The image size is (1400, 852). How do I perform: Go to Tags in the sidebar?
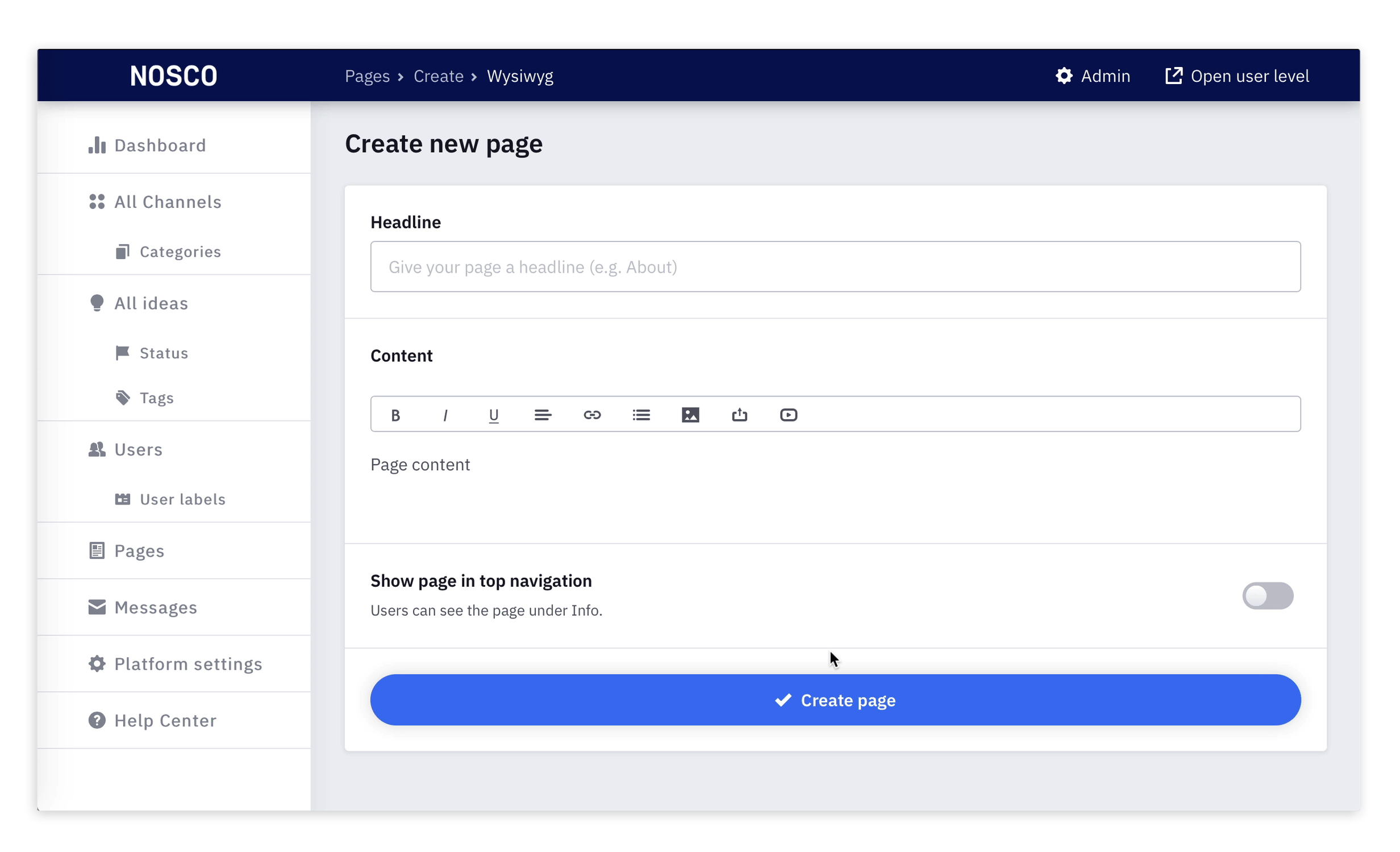(157, 398)
